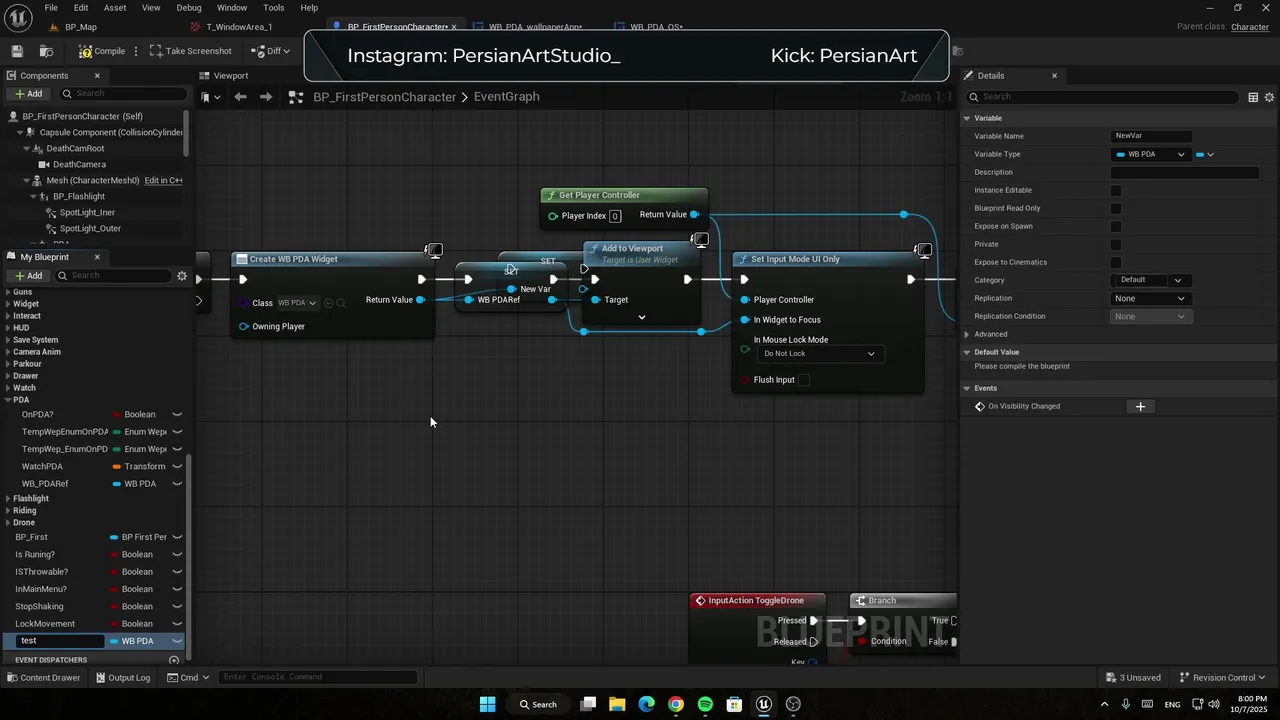Add On Visibility Changed event
Screen dimensions: 1280x720
tap(1140, 406)
